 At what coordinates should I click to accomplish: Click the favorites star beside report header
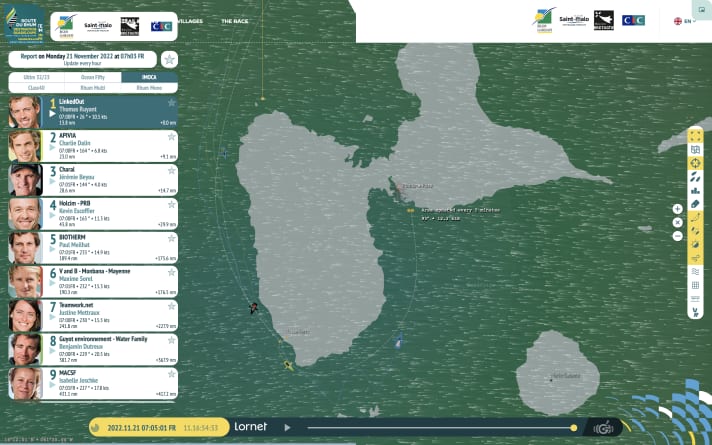169,59
